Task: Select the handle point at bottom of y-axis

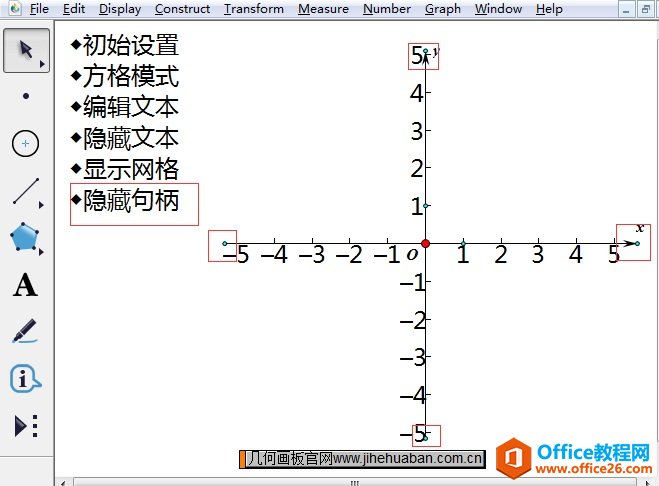Action: pos(425,438)
